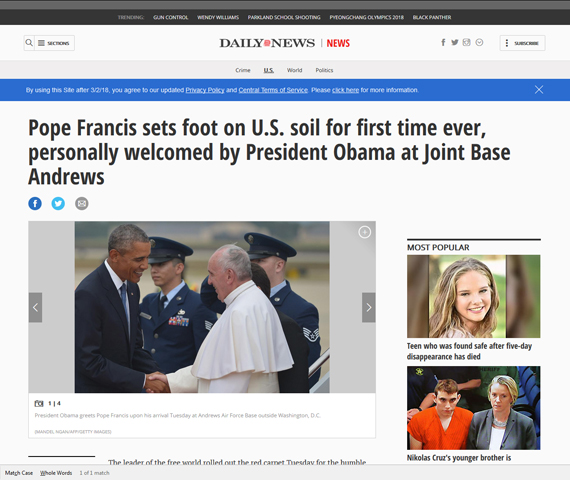570x480 pixels.
Task: Share article via blue Facebook button
Action: tap(35, 203)
